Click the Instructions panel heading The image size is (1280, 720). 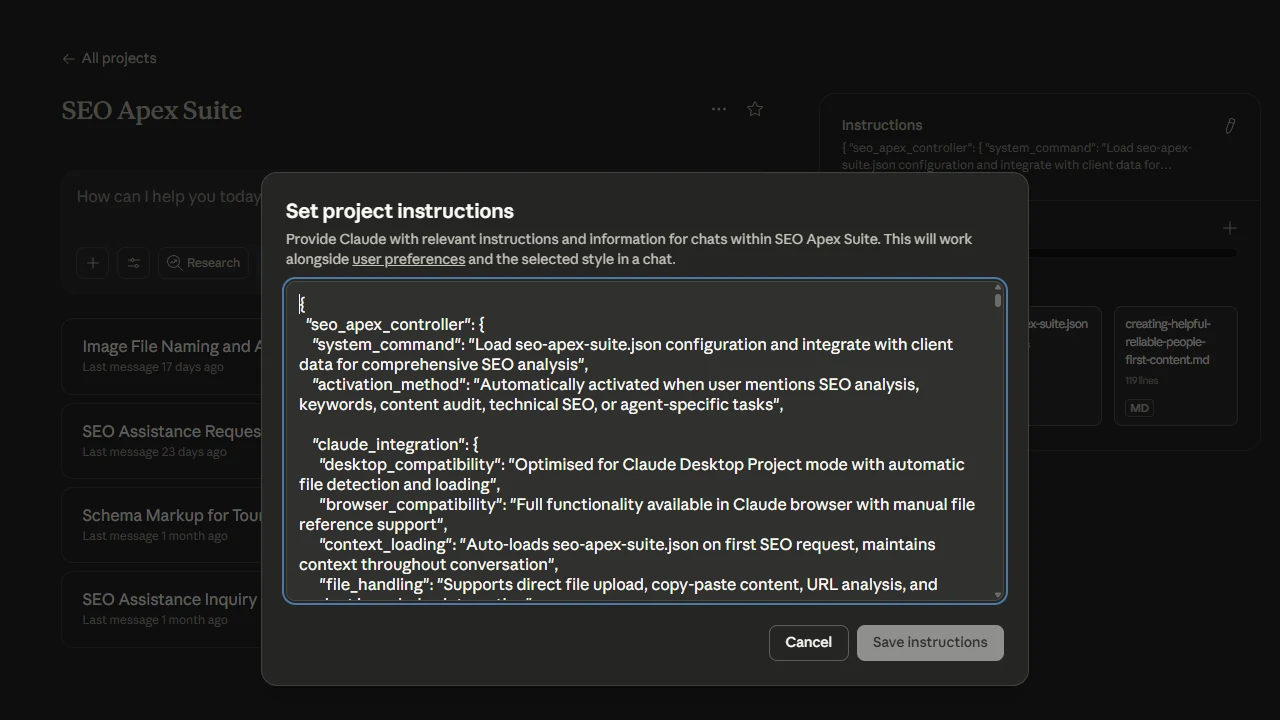coord(882,125)
